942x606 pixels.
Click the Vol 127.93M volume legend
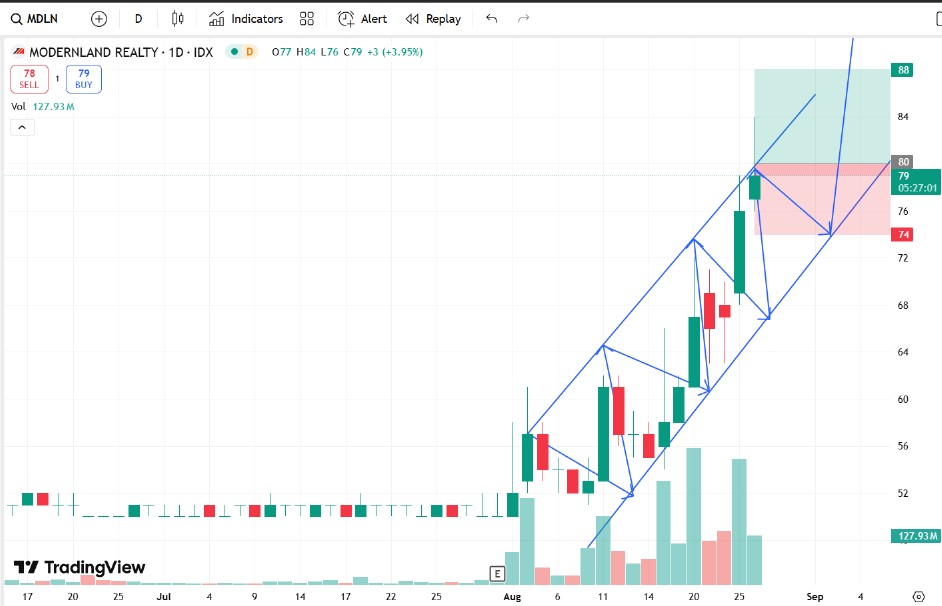click(x=43, y=106)
